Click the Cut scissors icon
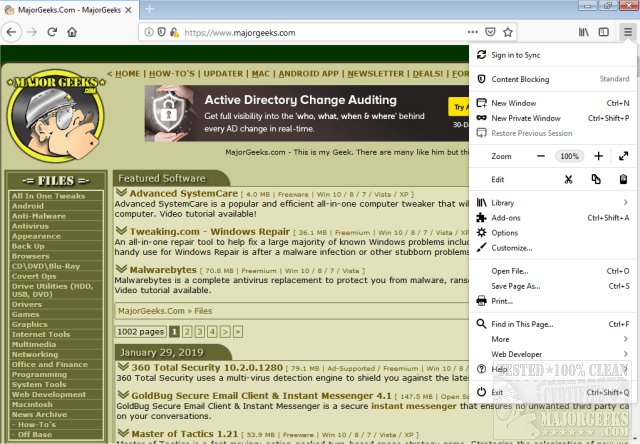The height and width of the screenshot is (444, 640). pos(568,179)
